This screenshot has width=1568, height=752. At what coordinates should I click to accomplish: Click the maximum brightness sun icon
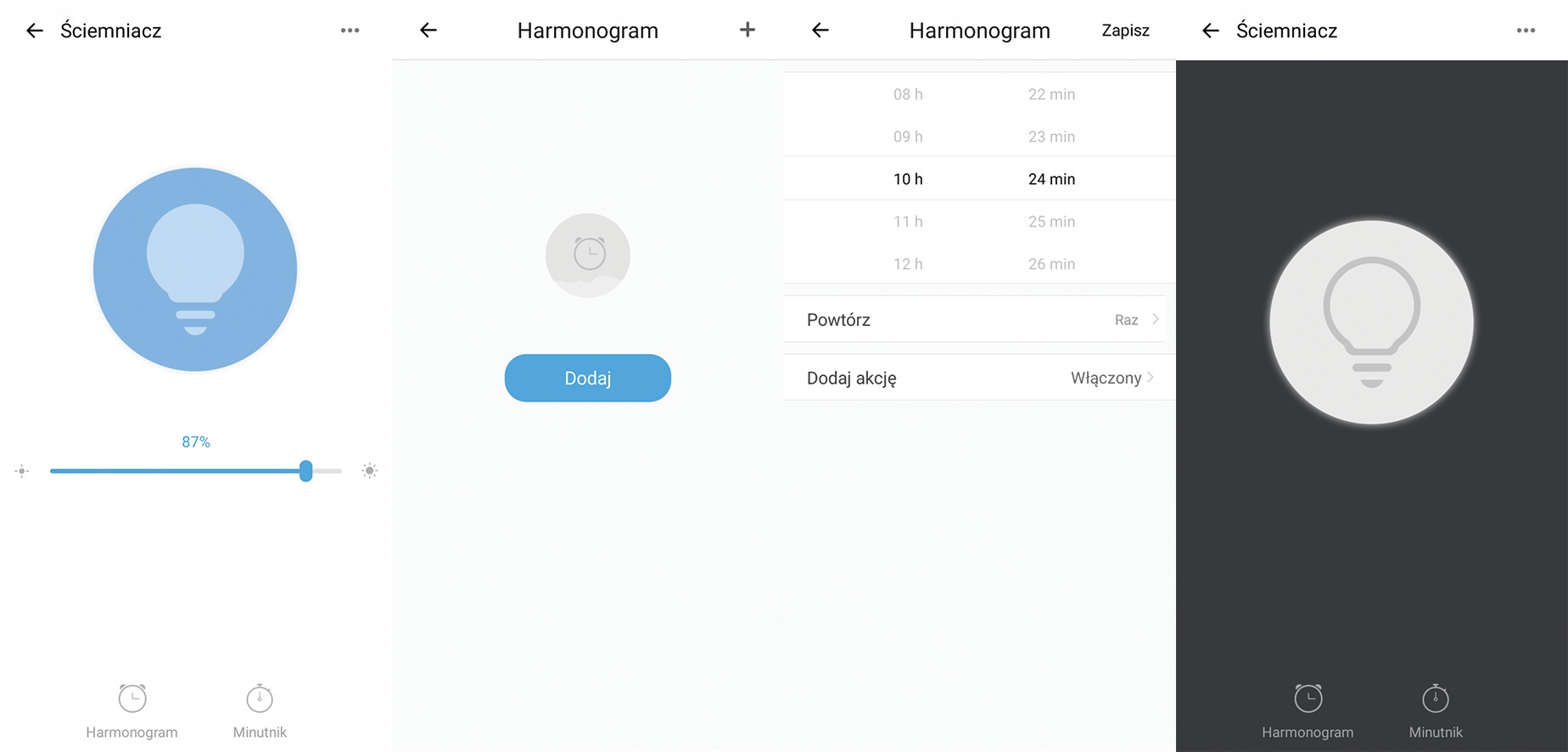(369, 471)
